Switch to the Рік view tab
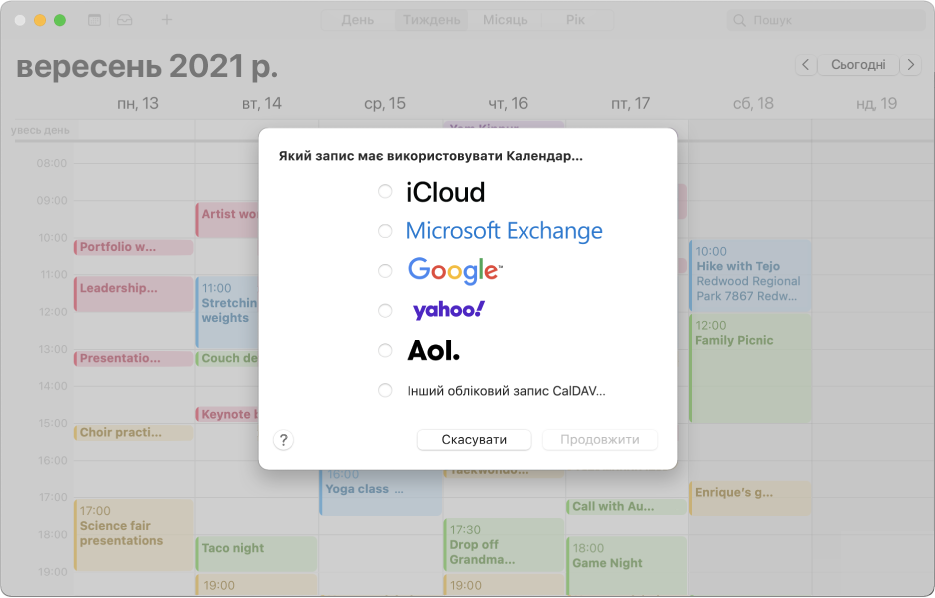The height and width of the screenshot is (598, 935). point(575,20)
